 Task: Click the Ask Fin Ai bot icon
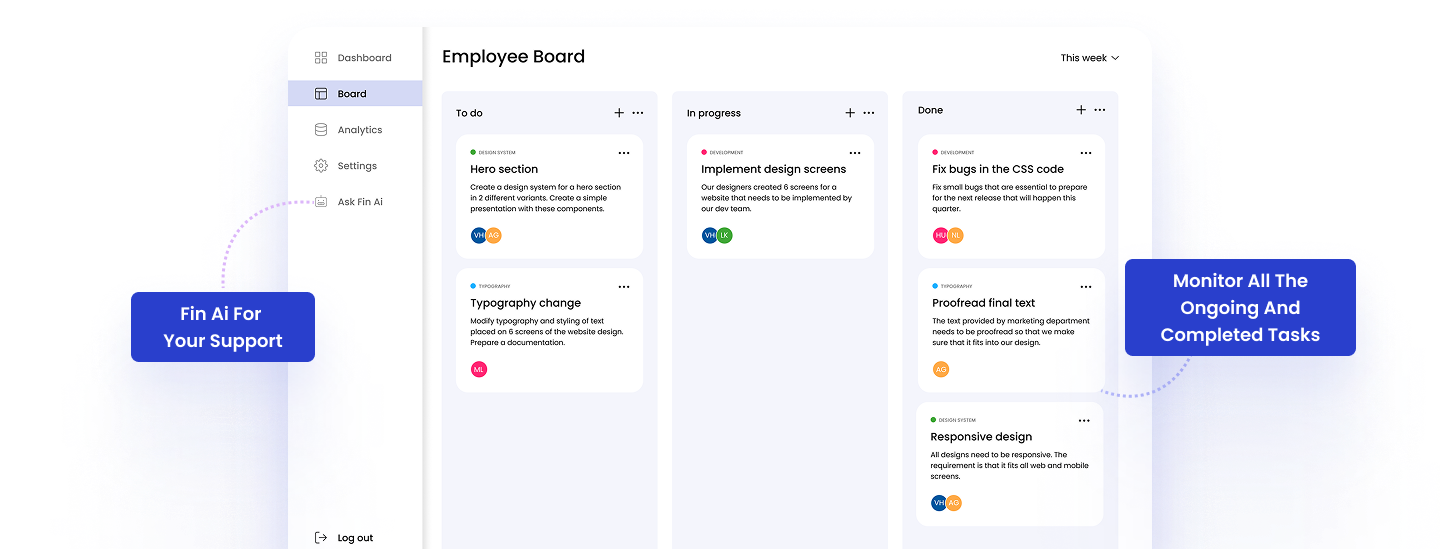pos(321,202)
